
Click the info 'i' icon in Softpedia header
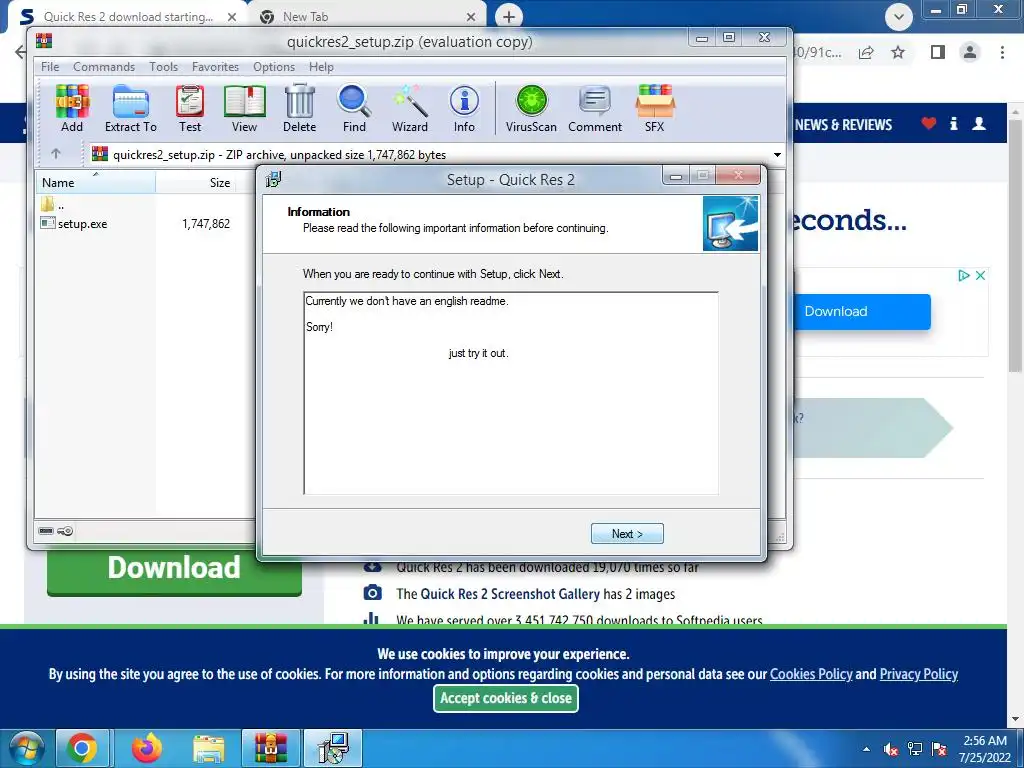click(953, 123)
